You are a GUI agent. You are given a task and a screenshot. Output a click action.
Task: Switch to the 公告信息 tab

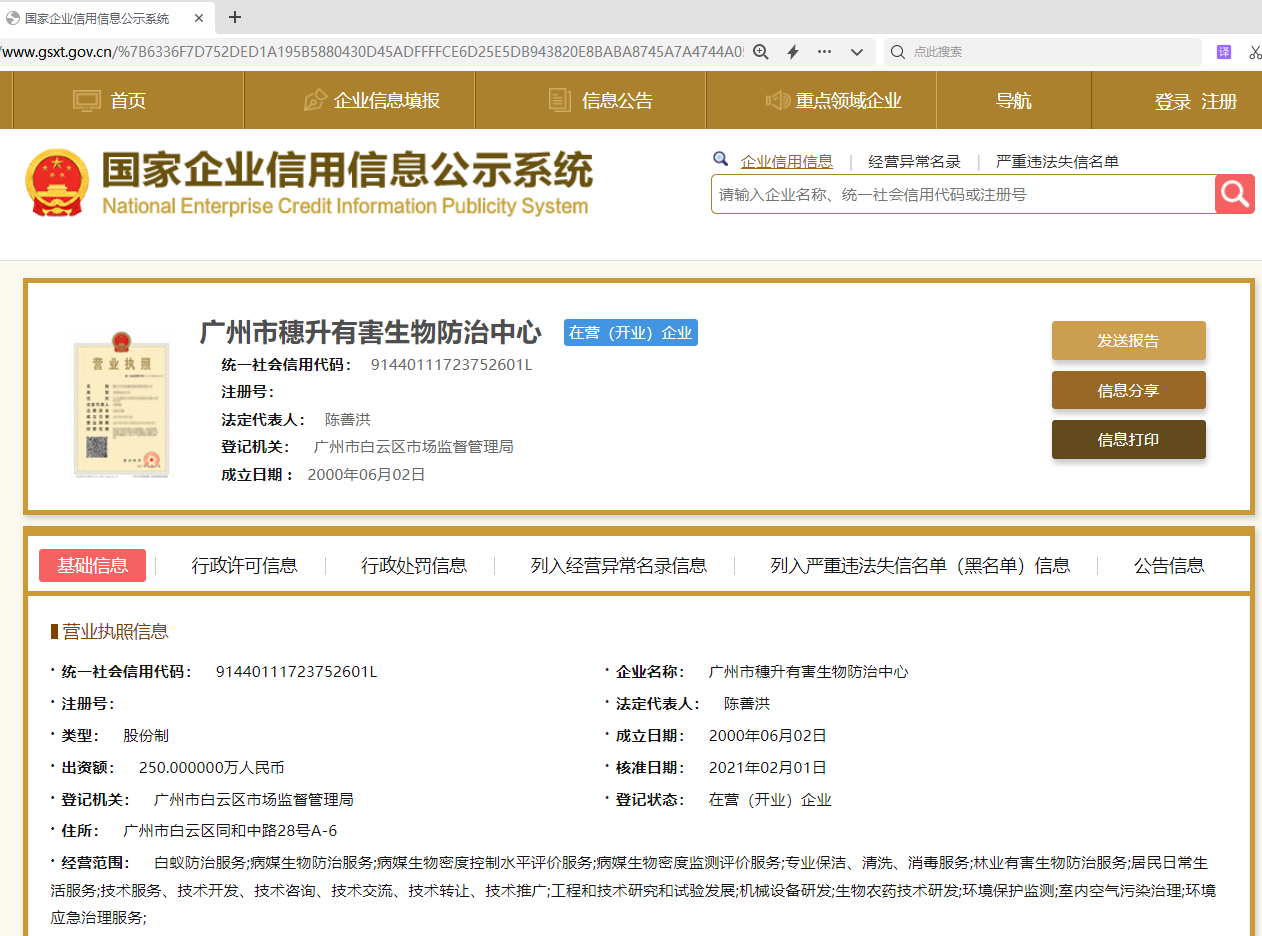[x=1169, y=566]
